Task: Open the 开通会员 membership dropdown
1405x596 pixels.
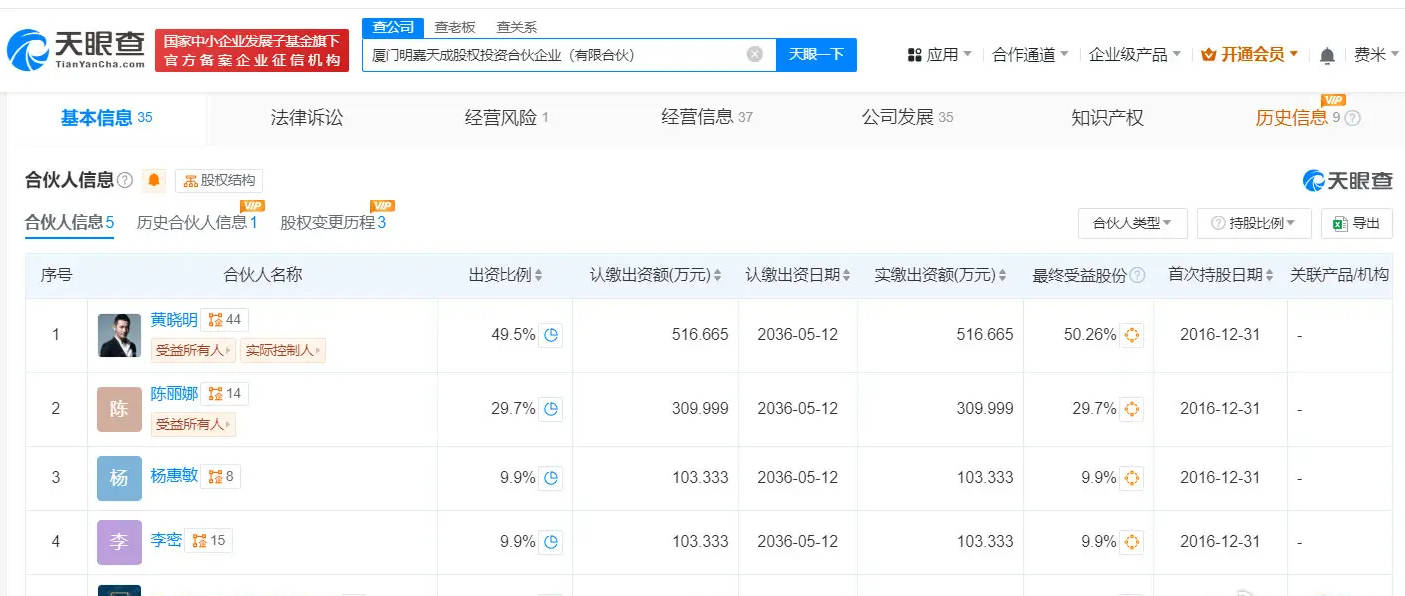Action: 1249,54
